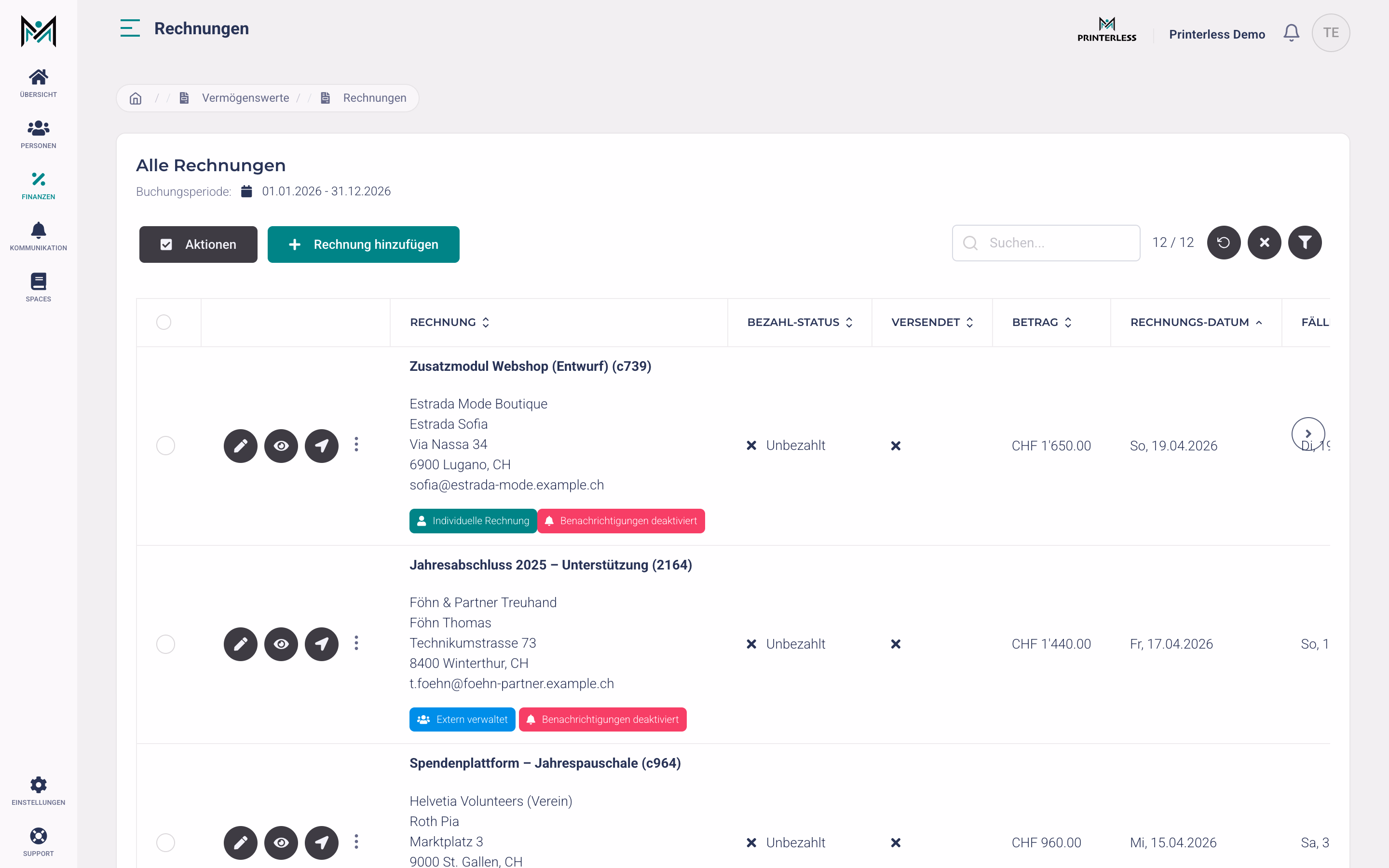Select the Spendenplattform invoice row

pyautogui.click(x=165, y=843)
